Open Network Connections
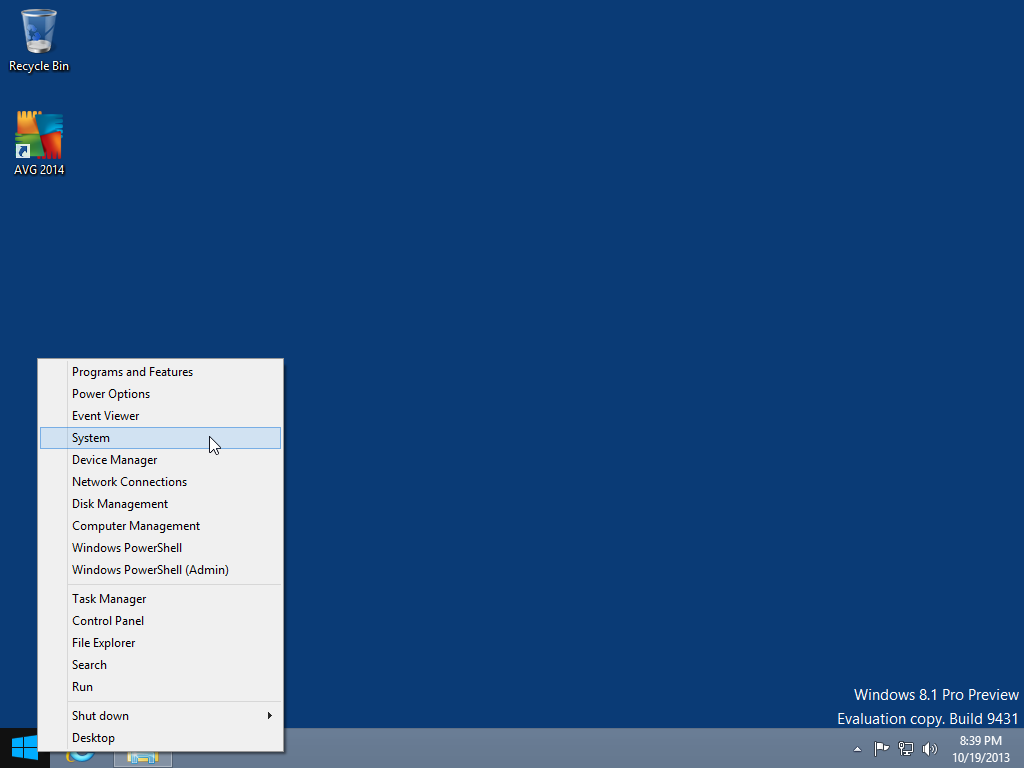Image resolution: width=1024 pixels, height=768 pixels. click(x=160, y=482)
